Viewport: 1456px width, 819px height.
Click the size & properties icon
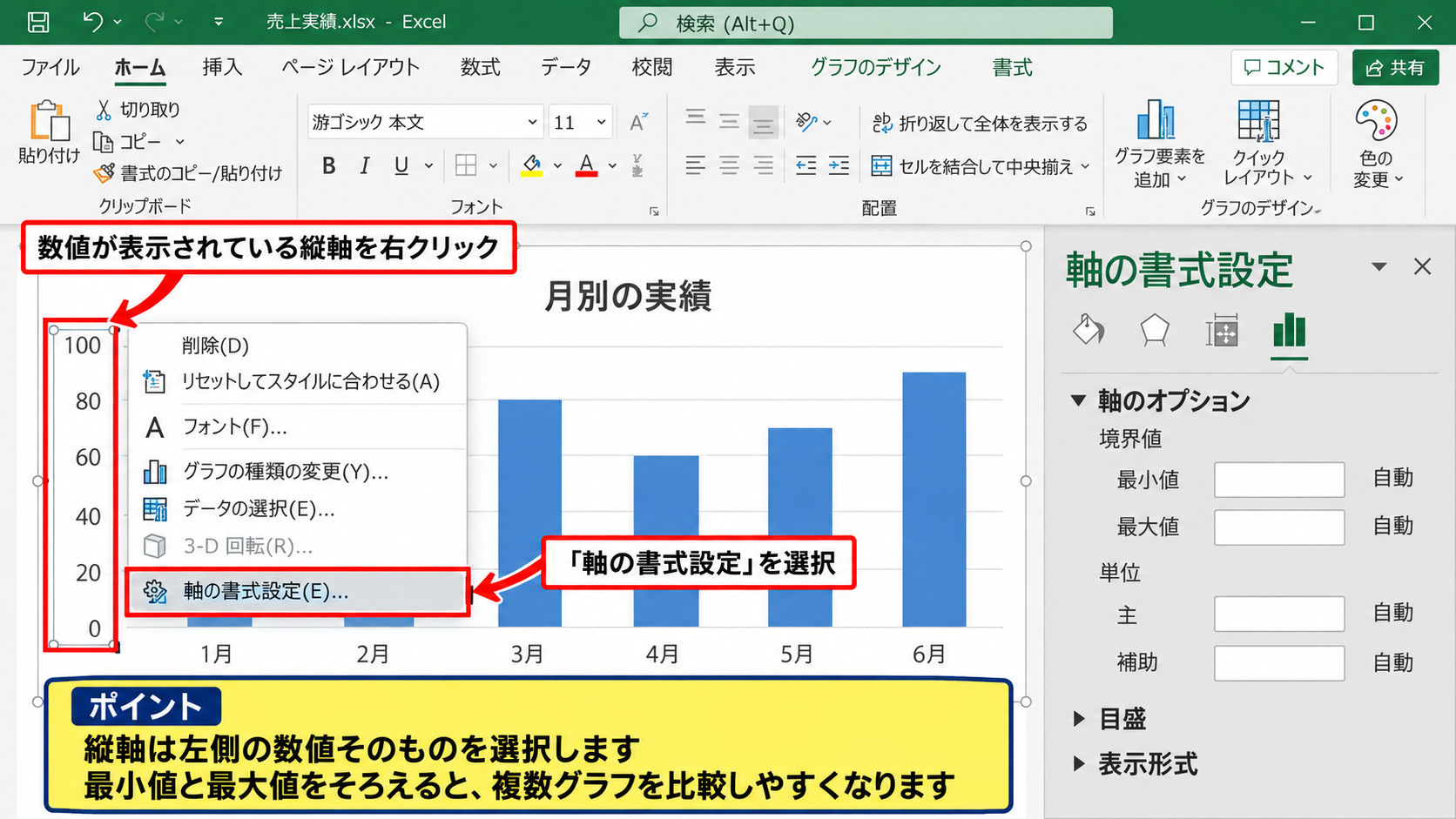[x=1222, y=331]
